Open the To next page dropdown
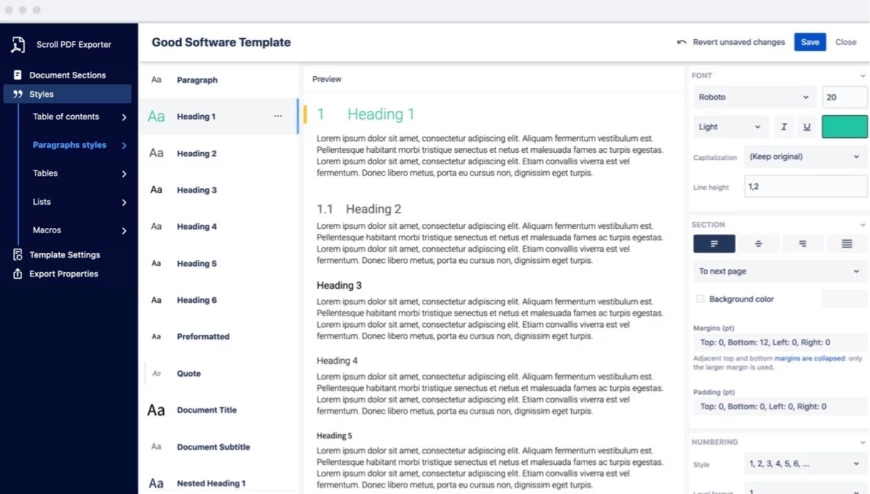Viewport: 870px width, 494px height. click(780, 271)
